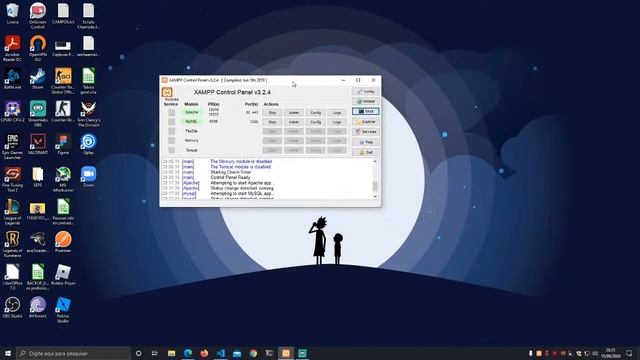Screen dimensions: 640x360
Task: Toggle the Apache service checkbox
Action: [x=171, y=112]
